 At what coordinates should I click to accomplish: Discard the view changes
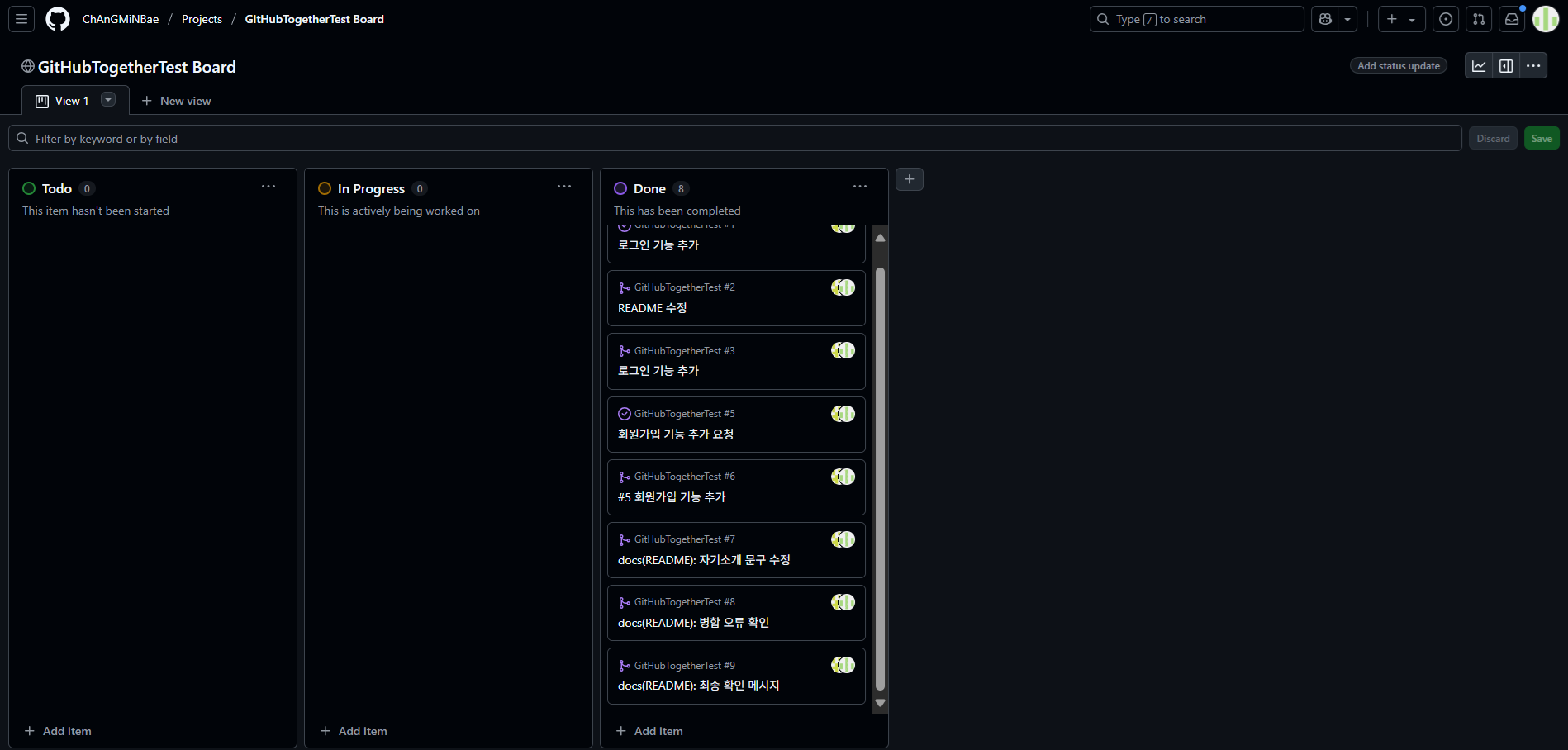(x=1493, y=139)
